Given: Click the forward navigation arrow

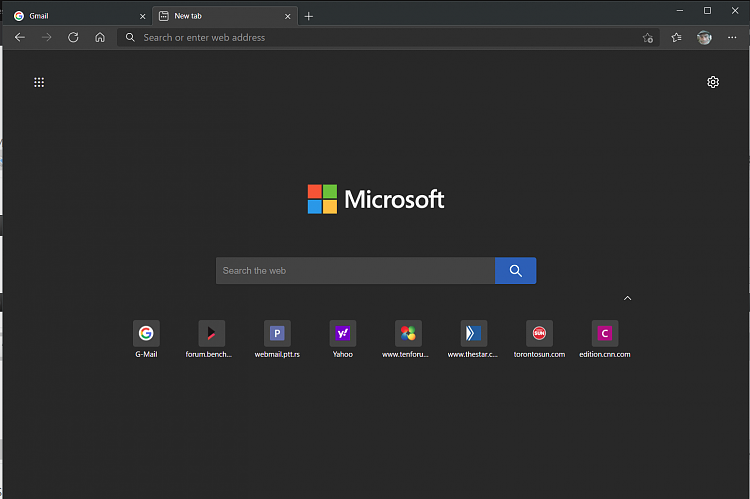Looking at the screenshot, I should 46,37.
